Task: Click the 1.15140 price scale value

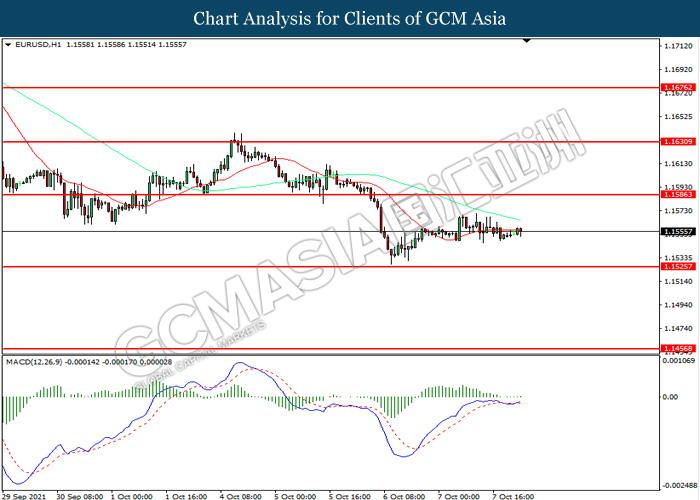Action: pos(678,281)
